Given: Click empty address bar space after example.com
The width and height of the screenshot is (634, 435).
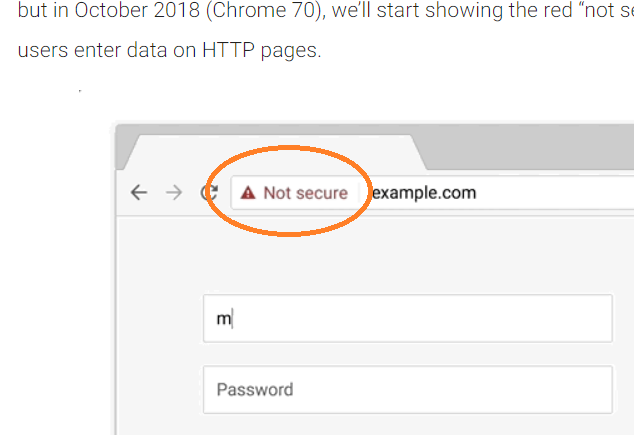Looking at the screenshot, I should tap(554, 193).
